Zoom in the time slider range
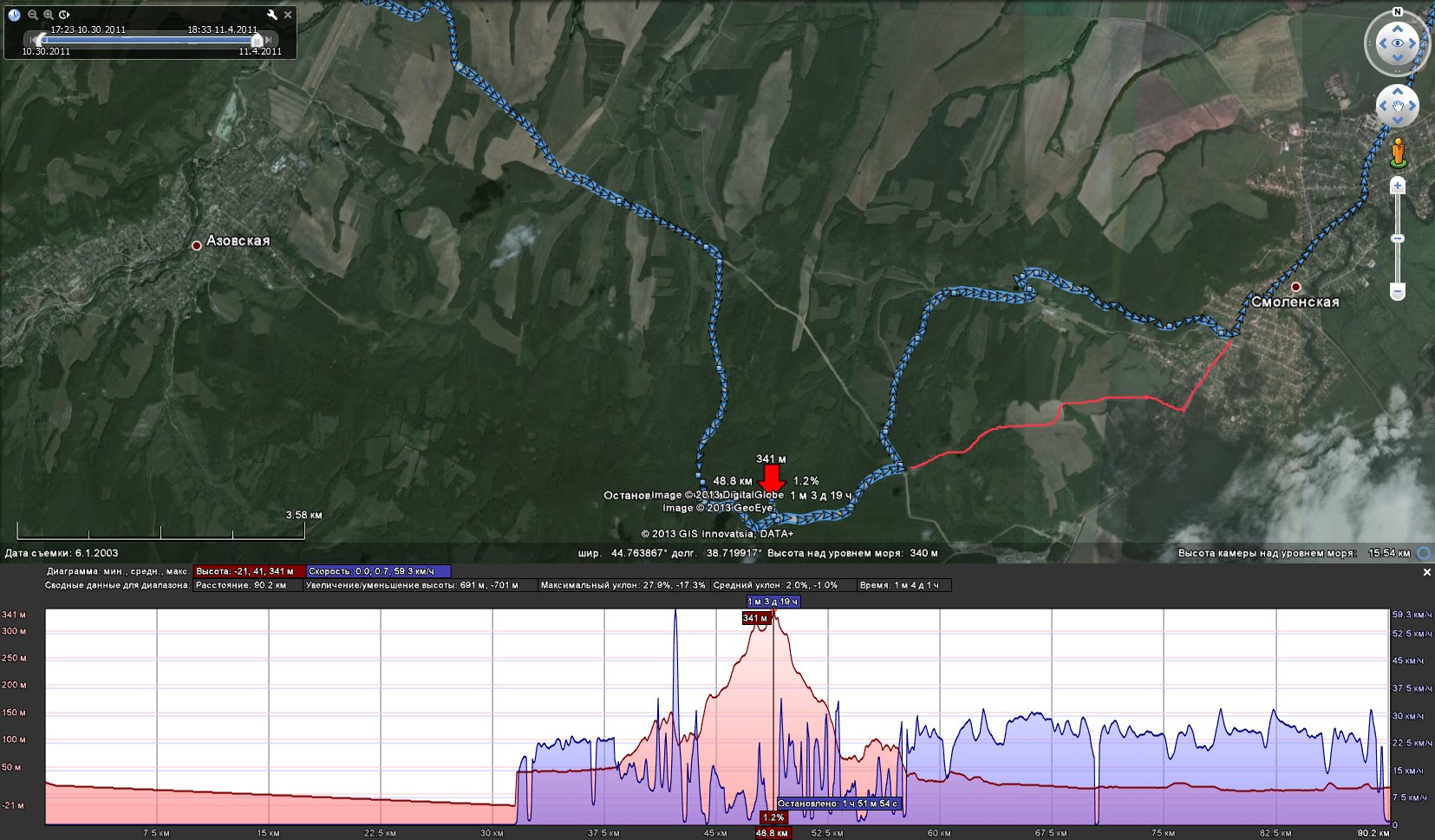Viewport: 1435px width, 840px height. click(49, 15)
